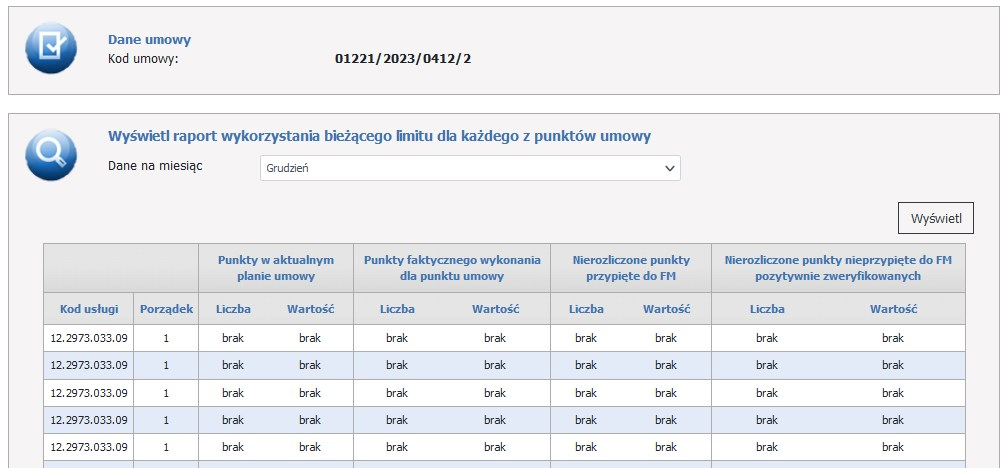Click the magnifying glass report icon
1007x468 pixels.
51,155
